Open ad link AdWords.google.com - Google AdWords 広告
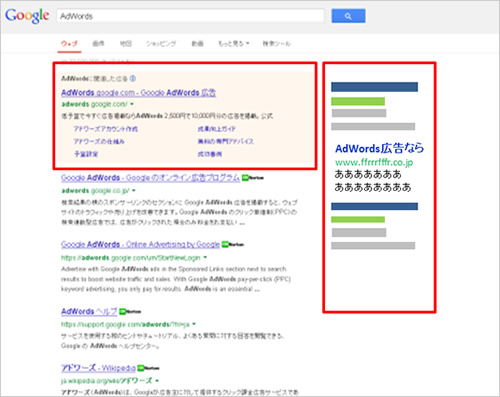Viewport: 500px width, 397px height. (x=139, y=92)
